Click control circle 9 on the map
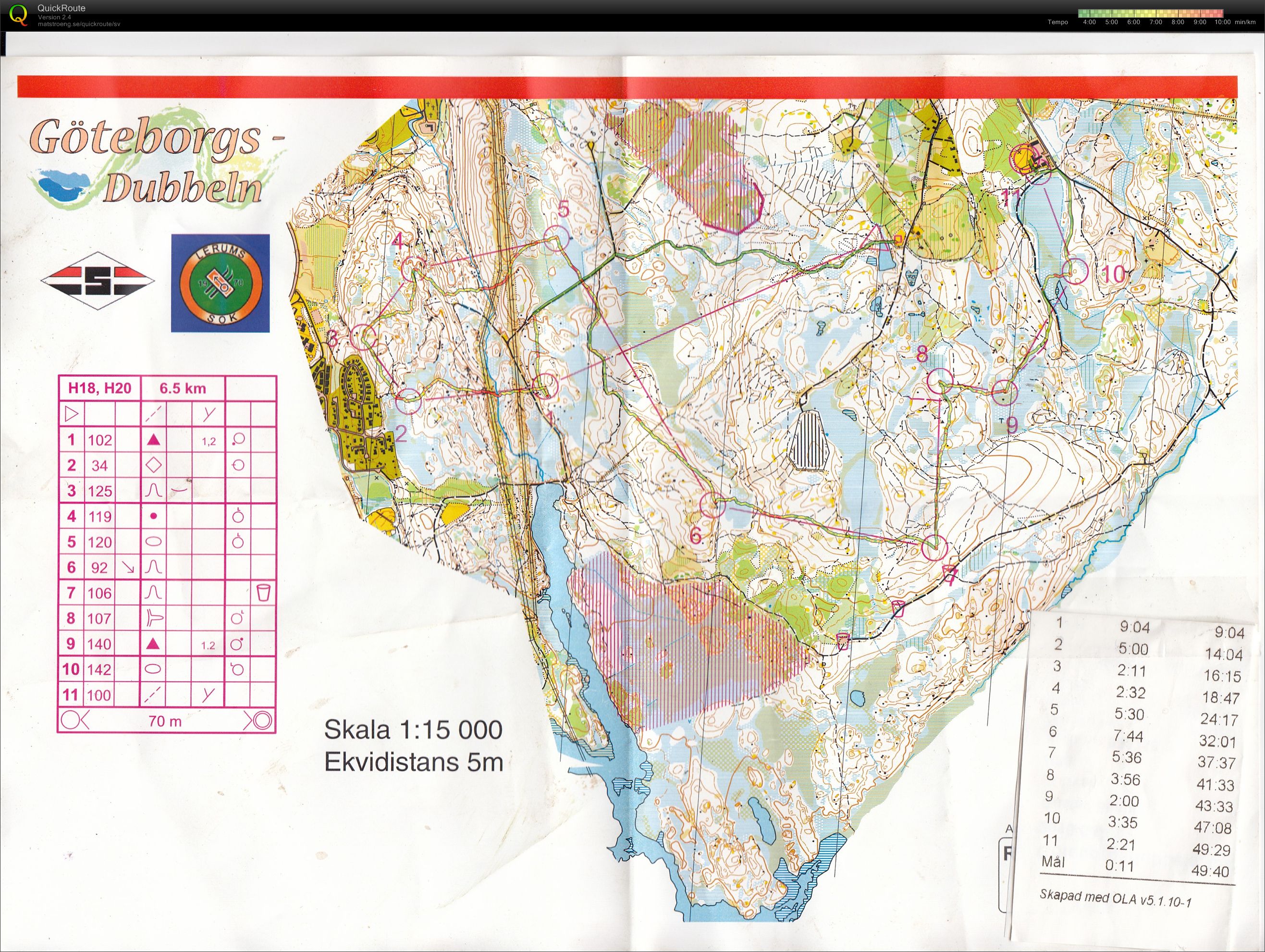 tap(1005, 393)
